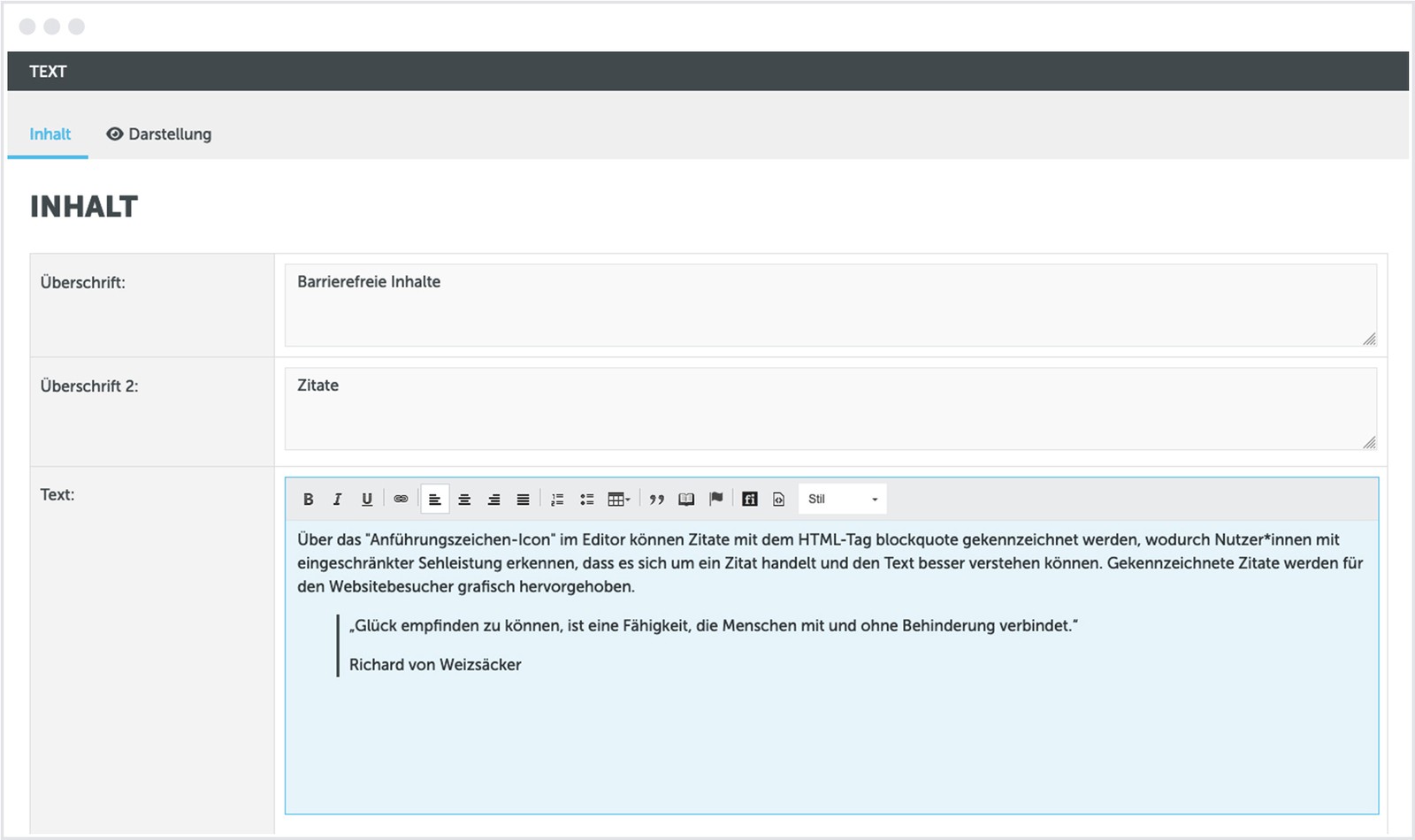Center-align text with the toolbar icon
Image resolution: width=1415 pixels, height=840 pixels.
(464, 500)
